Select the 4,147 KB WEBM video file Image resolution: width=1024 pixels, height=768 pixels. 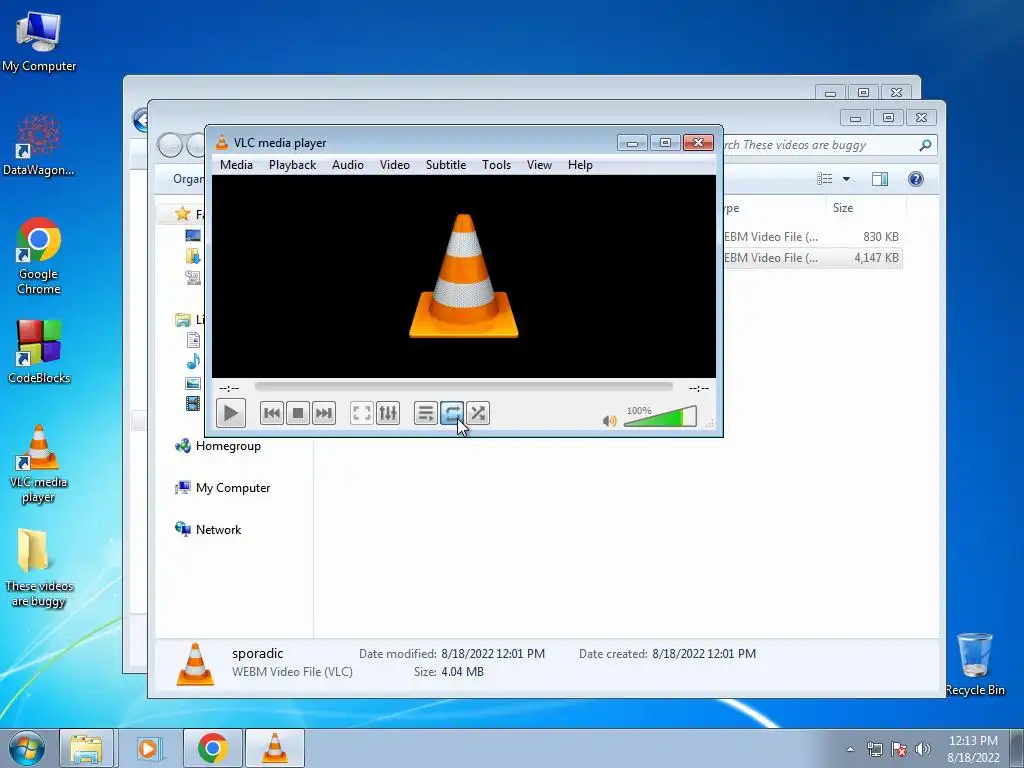click(812, 257)
